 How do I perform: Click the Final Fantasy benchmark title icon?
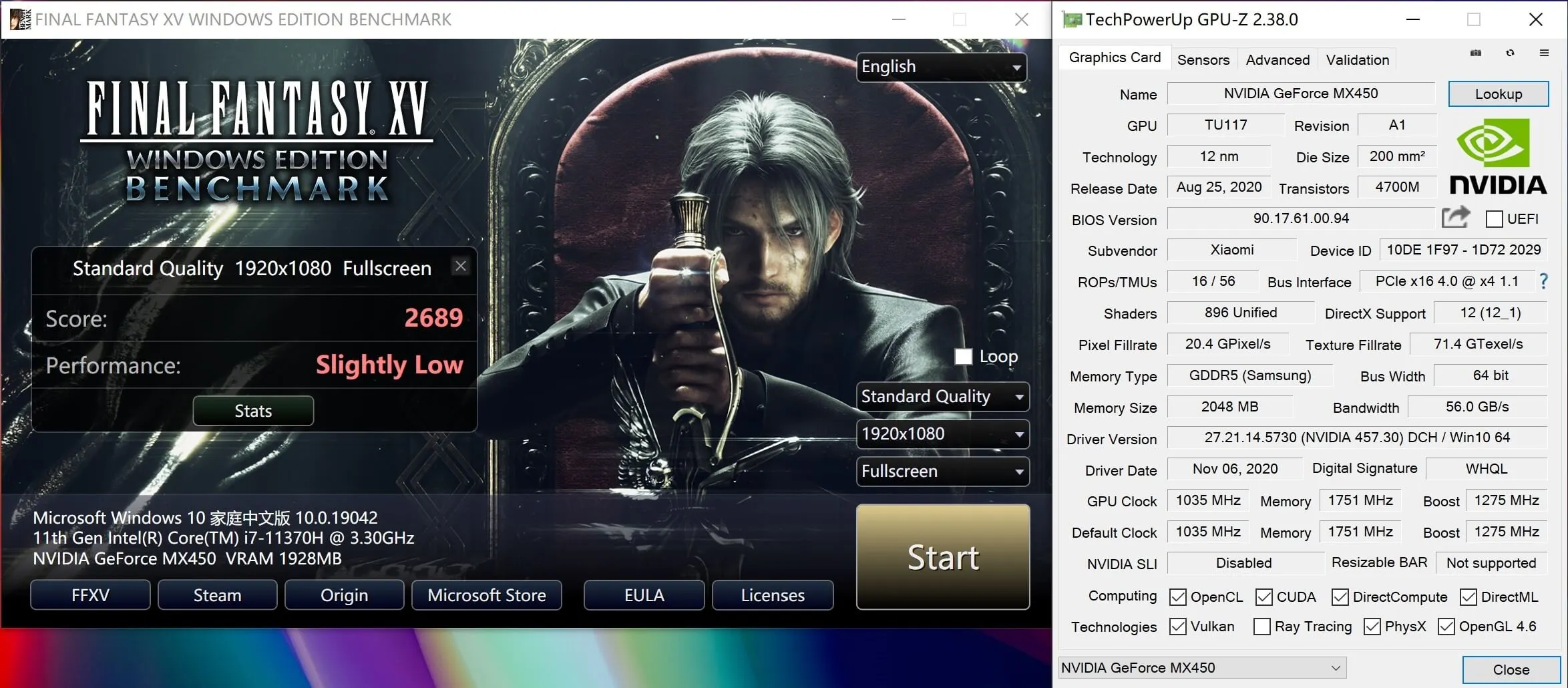pyautogui.click(x=20, y=19)
